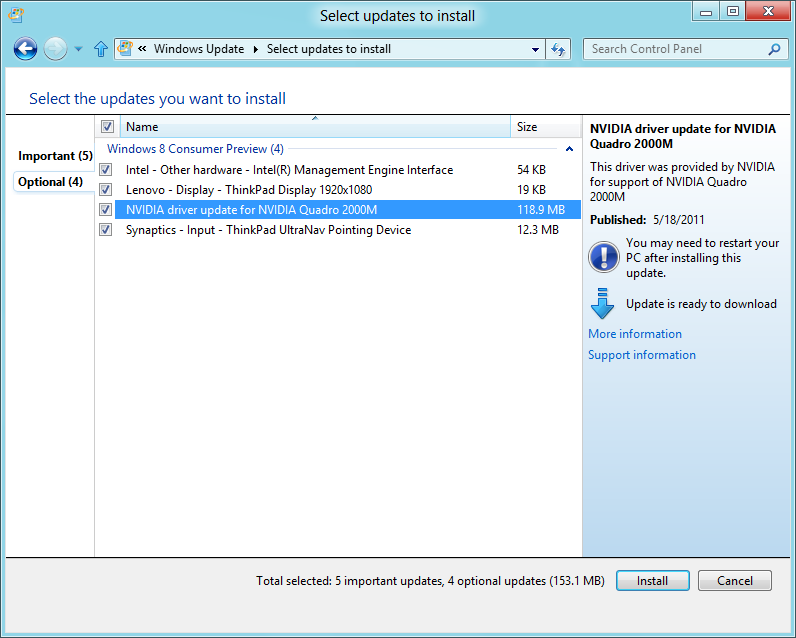Click the search magnifier icon
The width and height of the screenshot is (796, 638).
point(774,49)
